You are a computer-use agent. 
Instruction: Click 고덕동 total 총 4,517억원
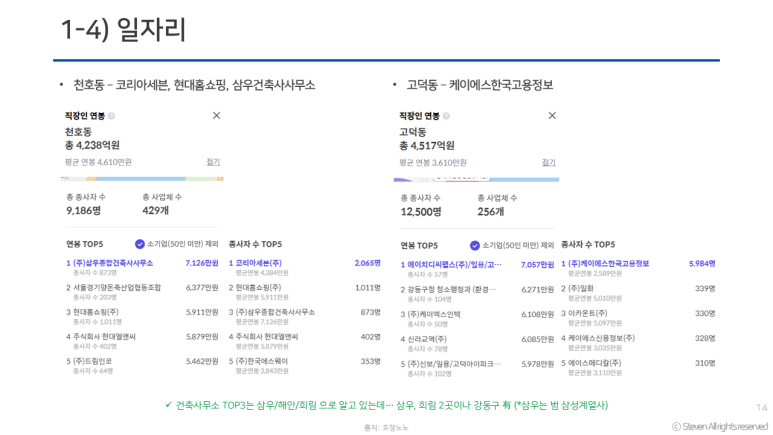(427, 145)
